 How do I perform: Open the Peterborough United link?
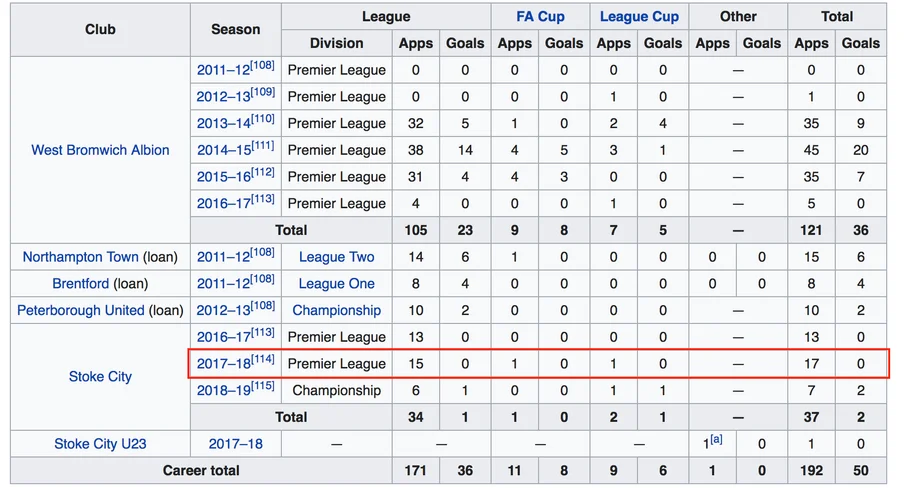click(x=81, y=310)
